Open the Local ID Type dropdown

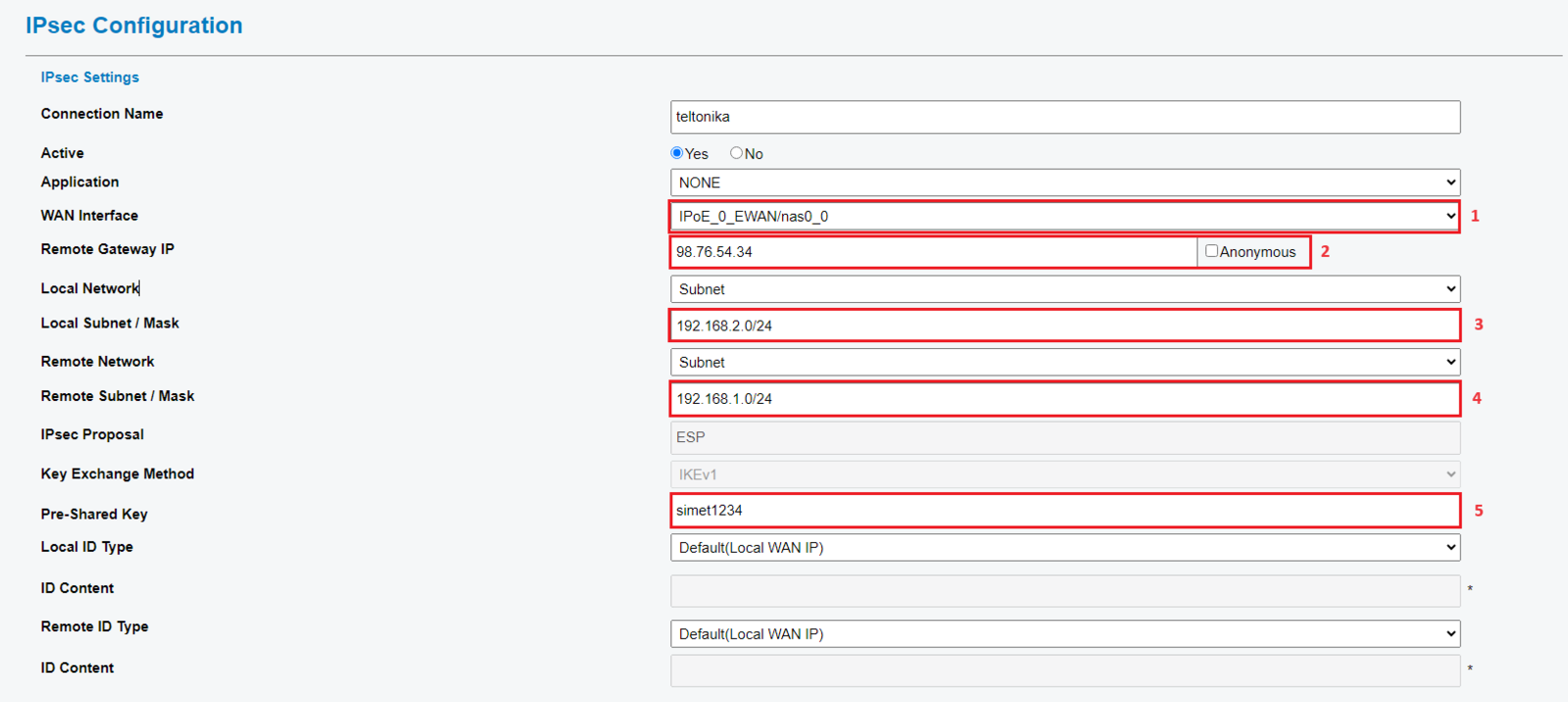[x=1064, y=547]
